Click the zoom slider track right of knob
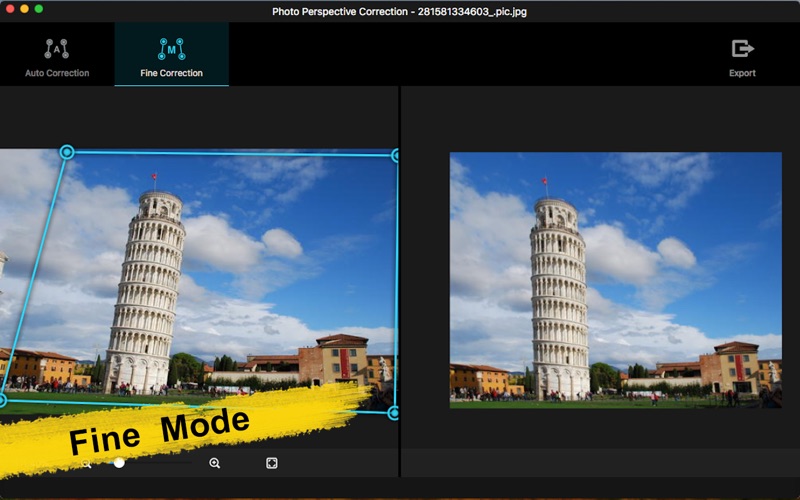Screen dimensions: 800x500 (x=160, y=463)
